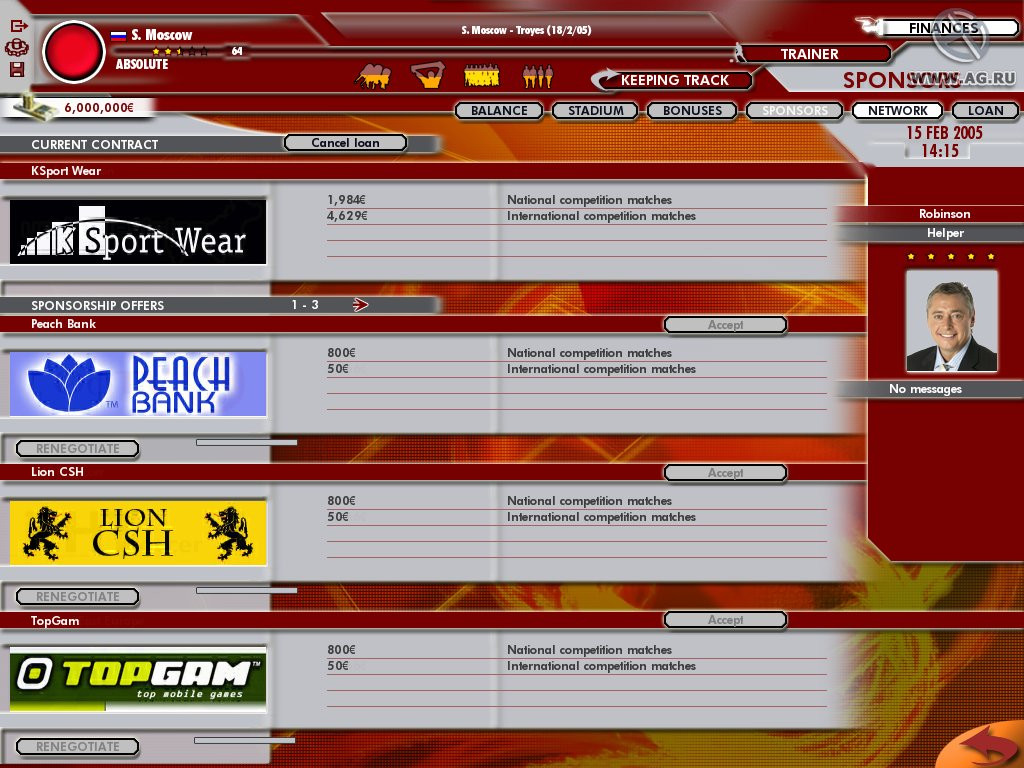Renegotiate the Peach Bank offer

click(x=78, y=449)
